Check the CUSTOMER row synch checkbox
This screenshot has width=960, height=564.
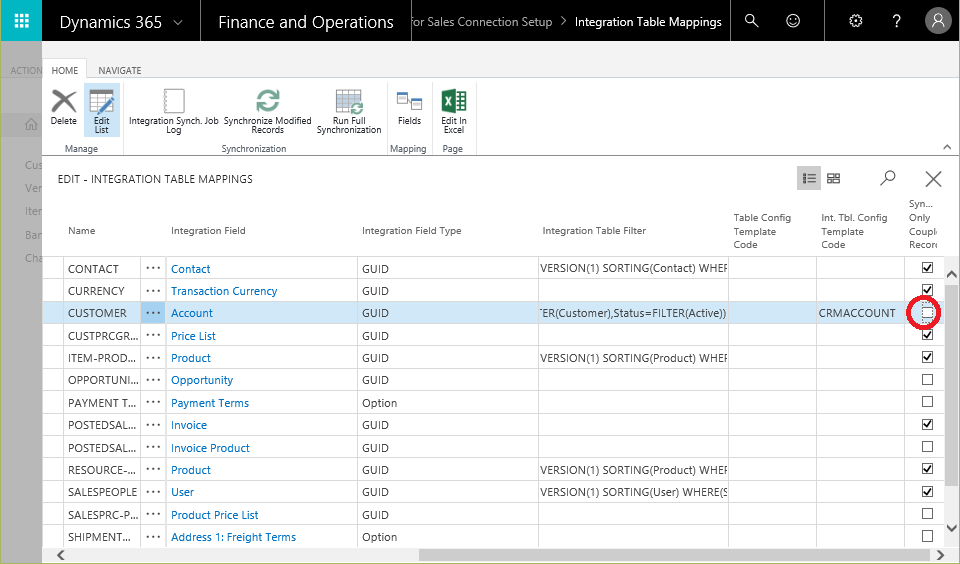tap(928, 312)
